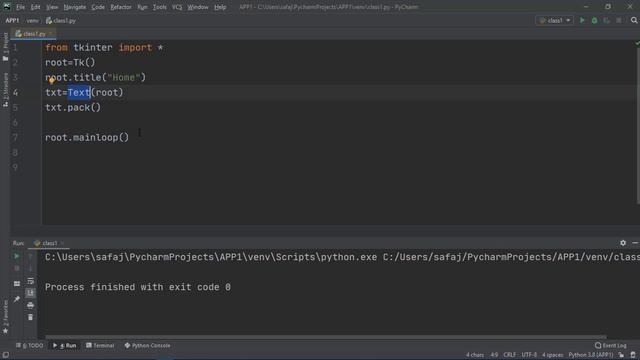This screenshot has height=360, width=640.
Task: Click on root.mainloop() code line
Action: (87, 138)
